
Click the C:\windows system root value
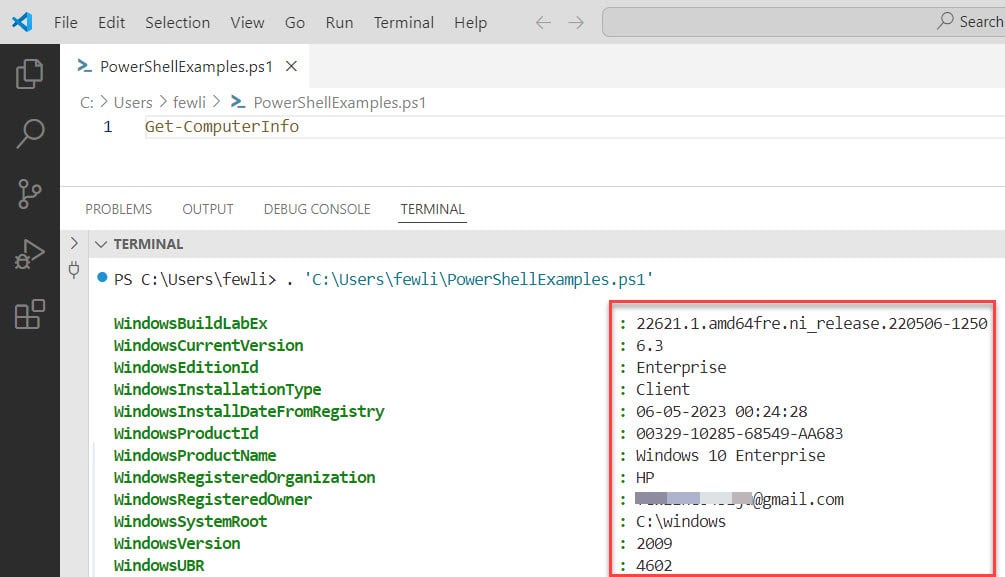click(x=681, y=521)
